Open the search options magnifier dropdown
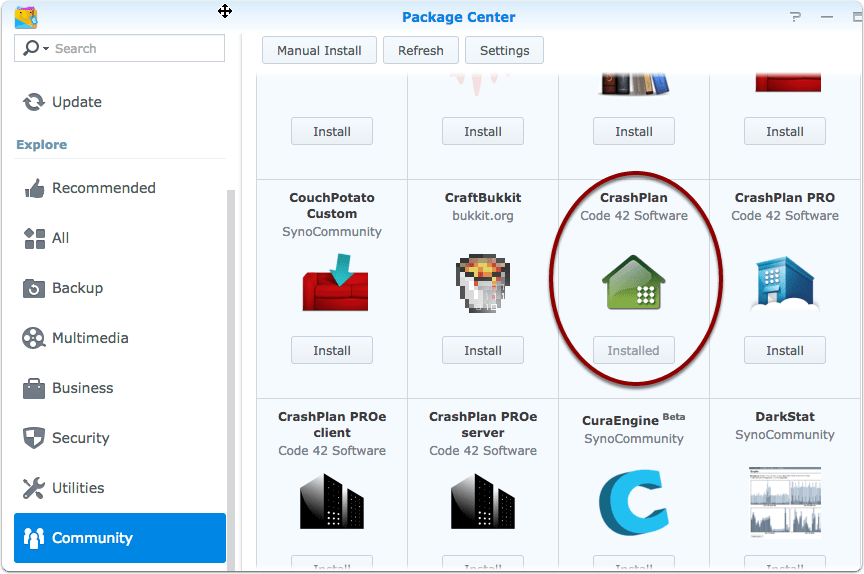Screen dimensions: 864x574 35,48
